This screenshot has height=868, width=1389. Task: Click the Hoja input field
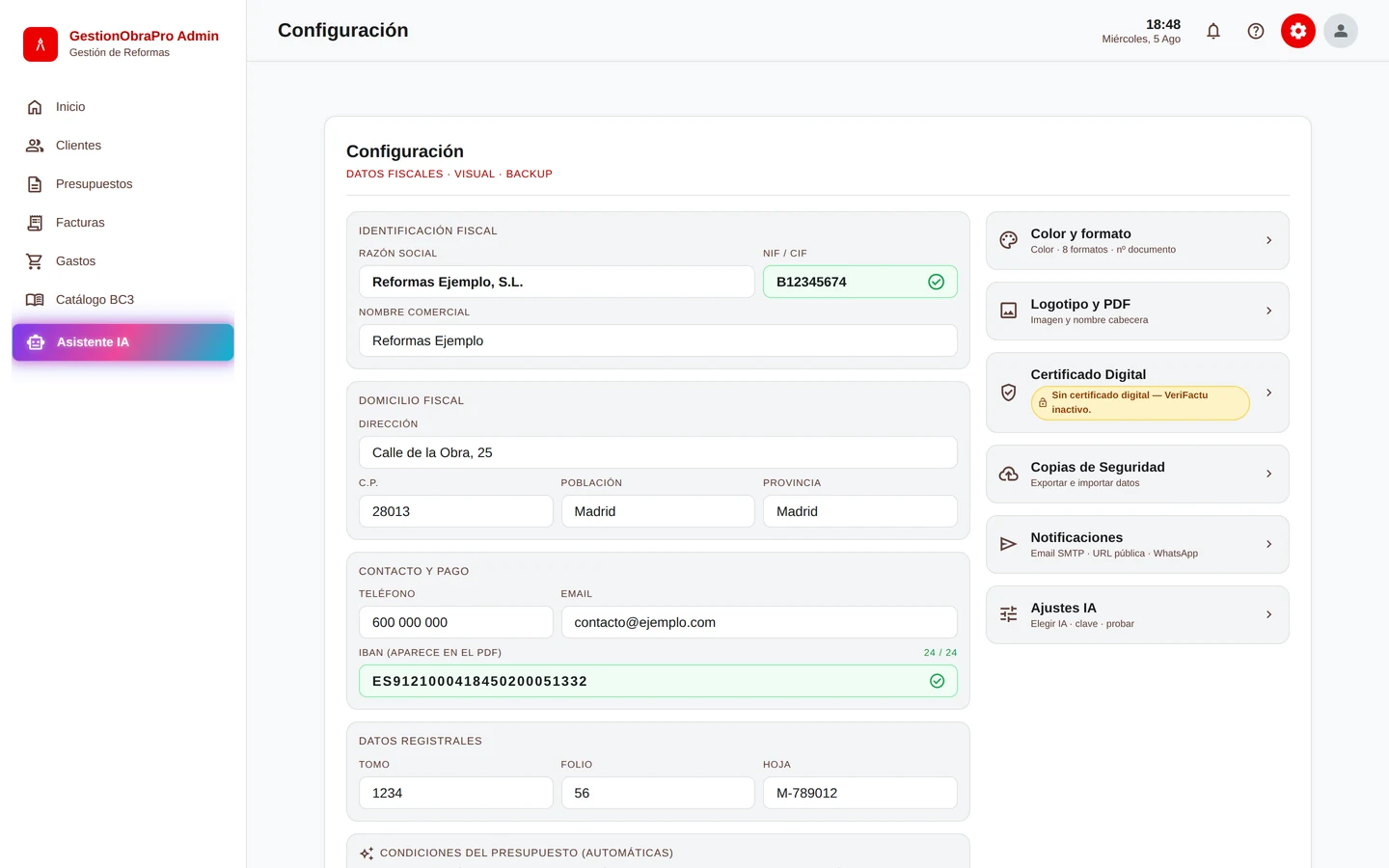pos(860,793)
